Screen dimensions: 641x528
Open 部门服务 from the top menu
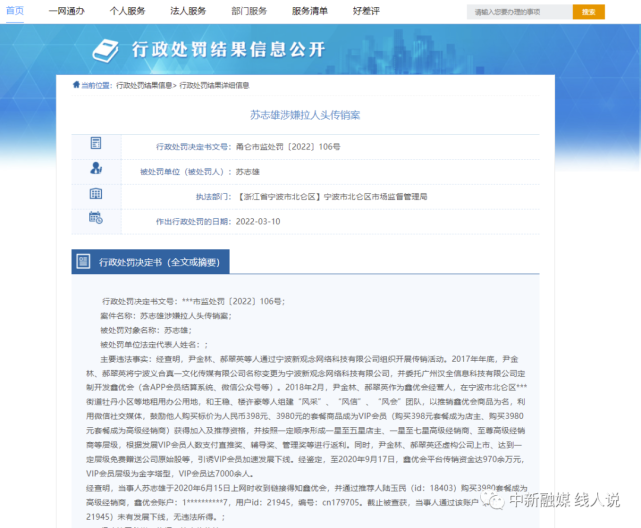(x=249, y=11)
